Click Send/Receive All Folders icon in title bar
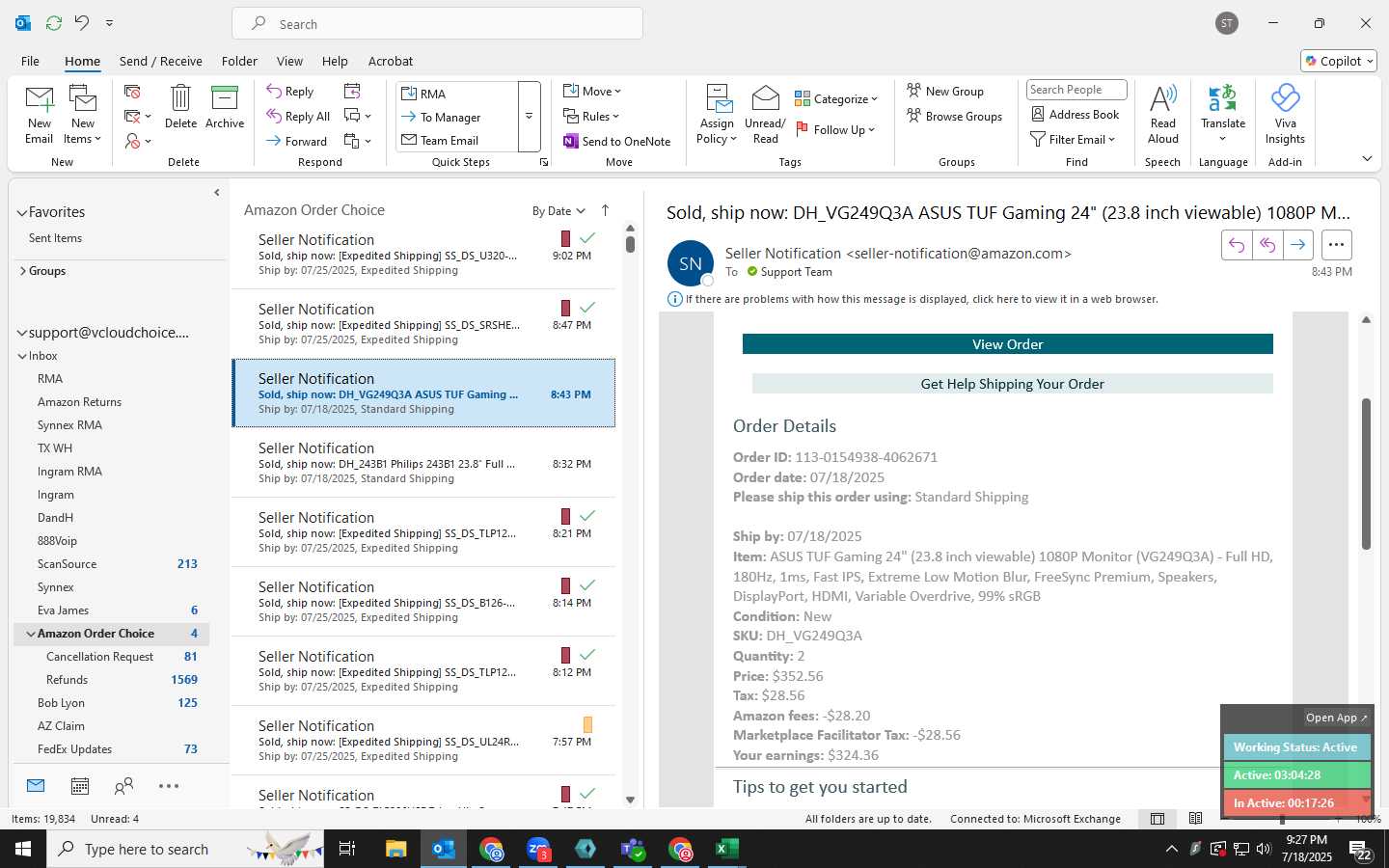This screenshot has width=1389, height=868. point(54,23)
